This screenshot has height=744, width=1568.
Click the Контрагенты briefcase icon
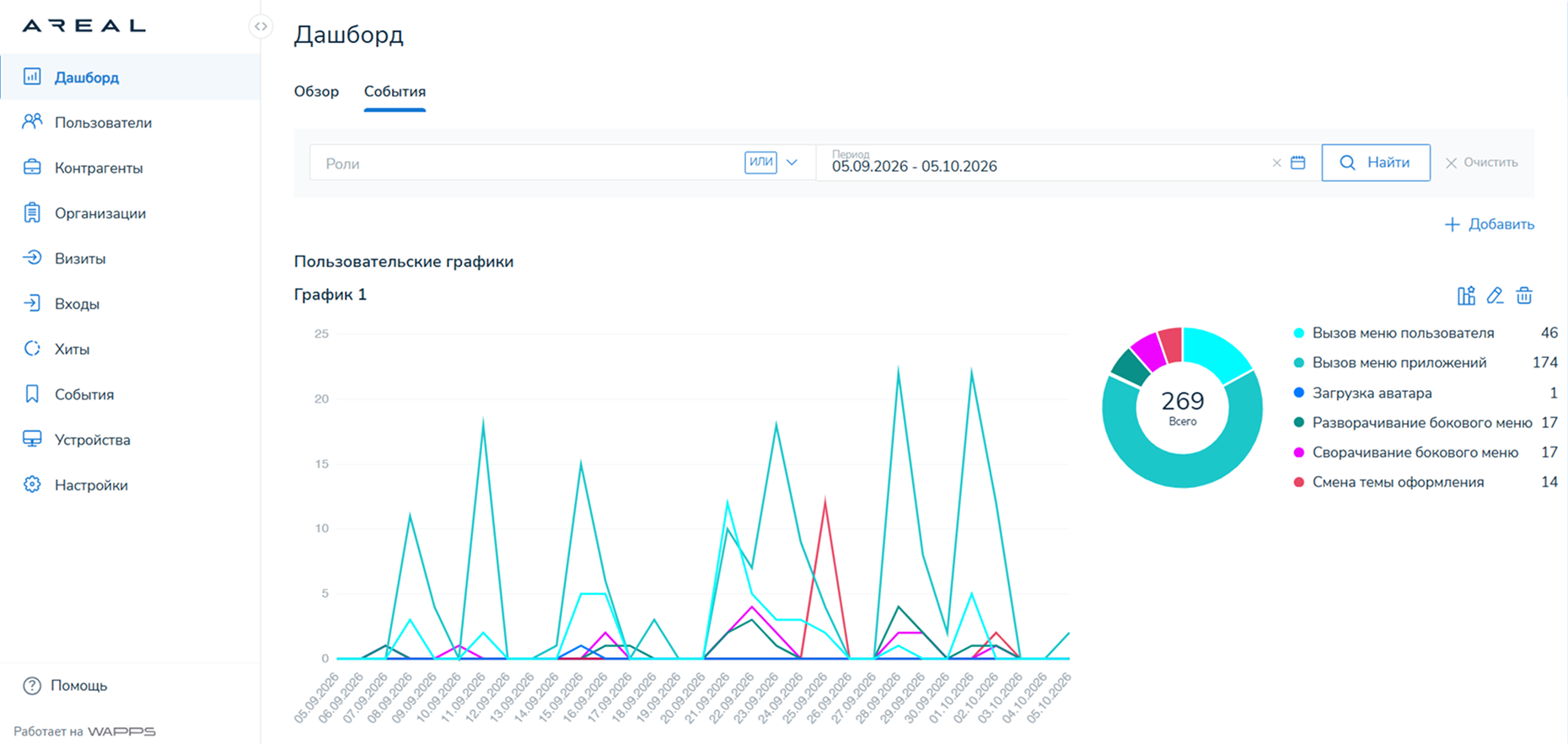click(x=32, y=168)
